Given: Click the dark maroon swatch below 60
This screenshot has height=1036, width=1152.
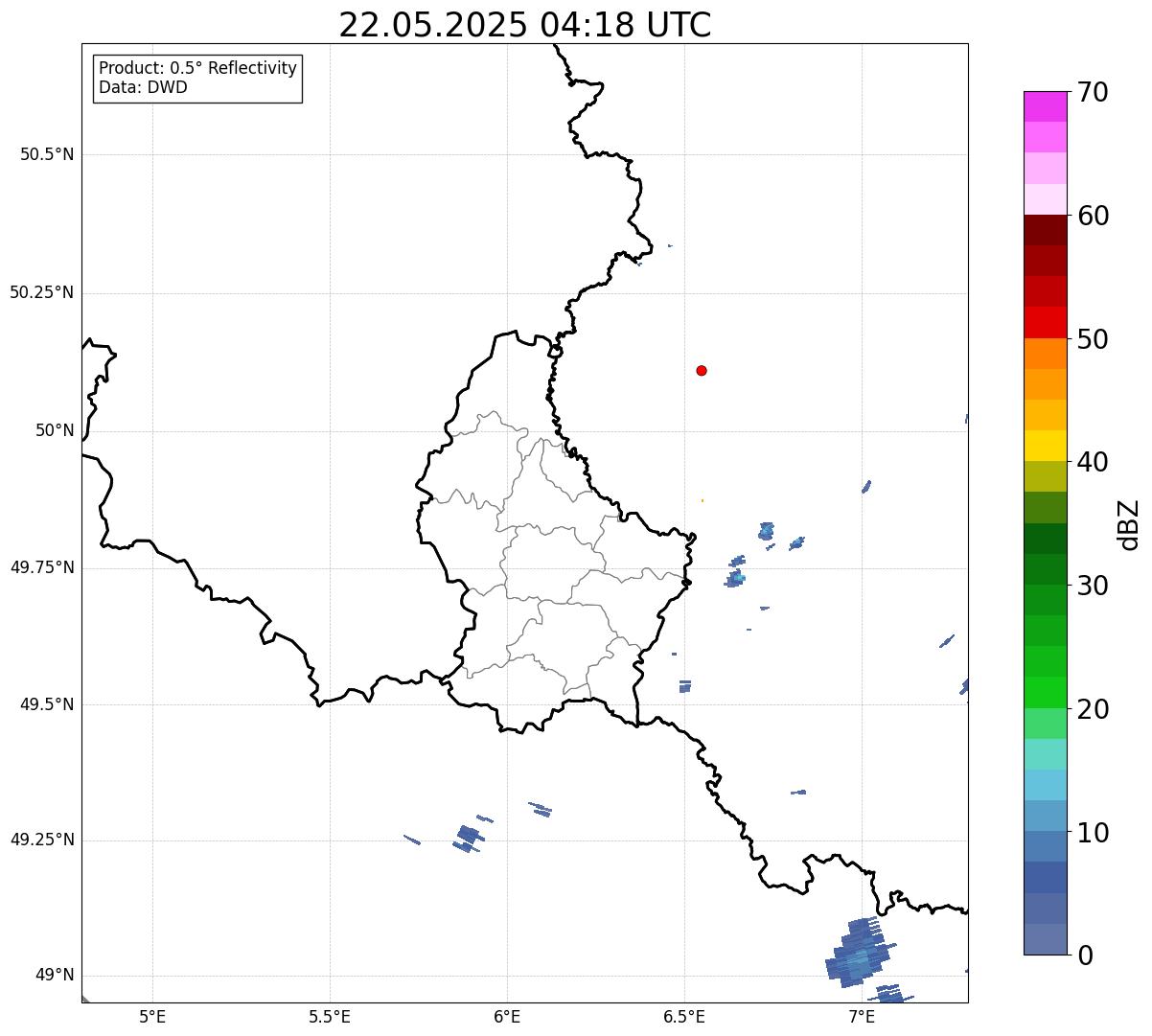Looking at the screenshot, I should pos(1045,230).
